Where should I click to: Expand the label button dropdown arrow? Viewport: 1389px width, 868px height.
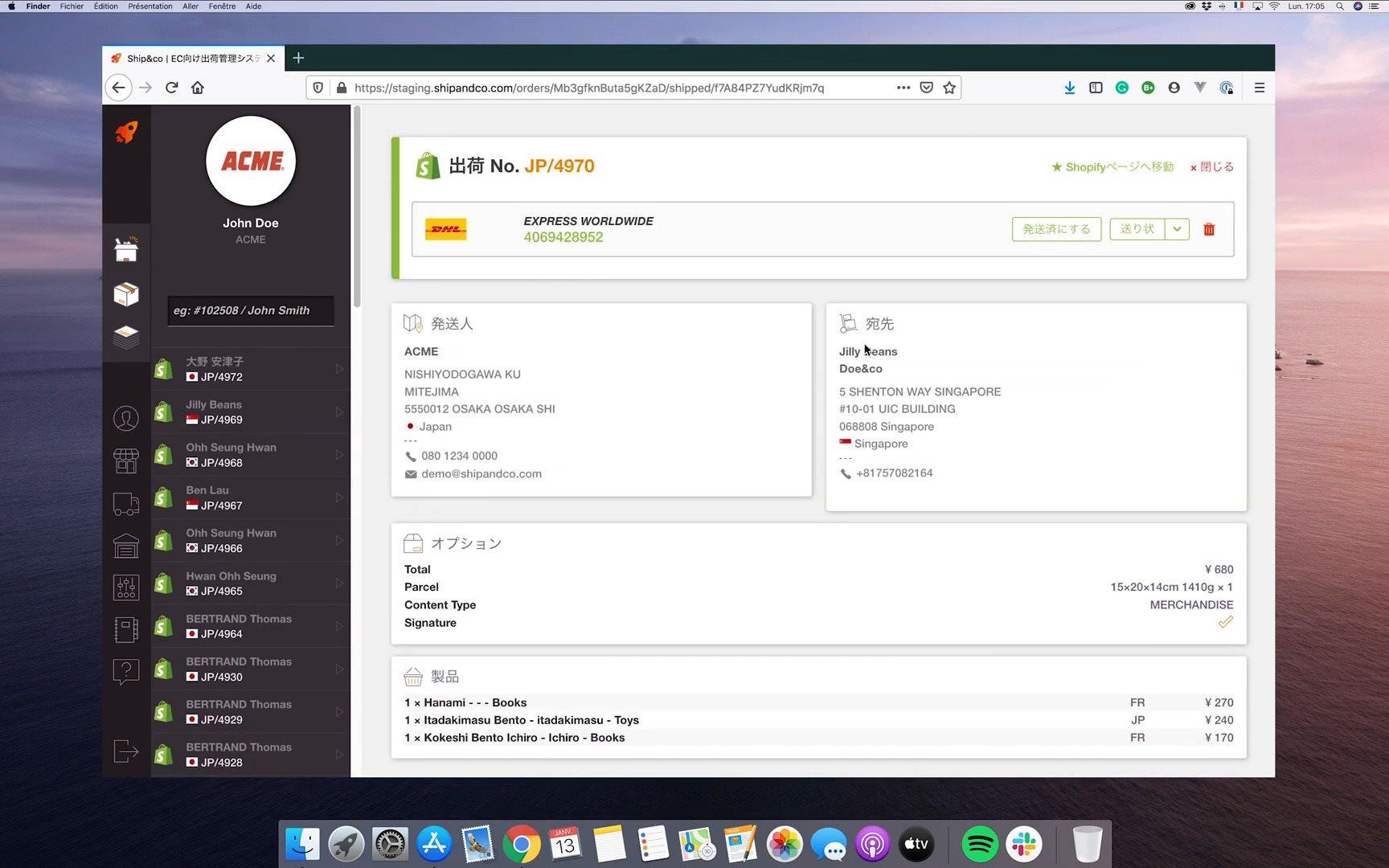point(1178,229)
